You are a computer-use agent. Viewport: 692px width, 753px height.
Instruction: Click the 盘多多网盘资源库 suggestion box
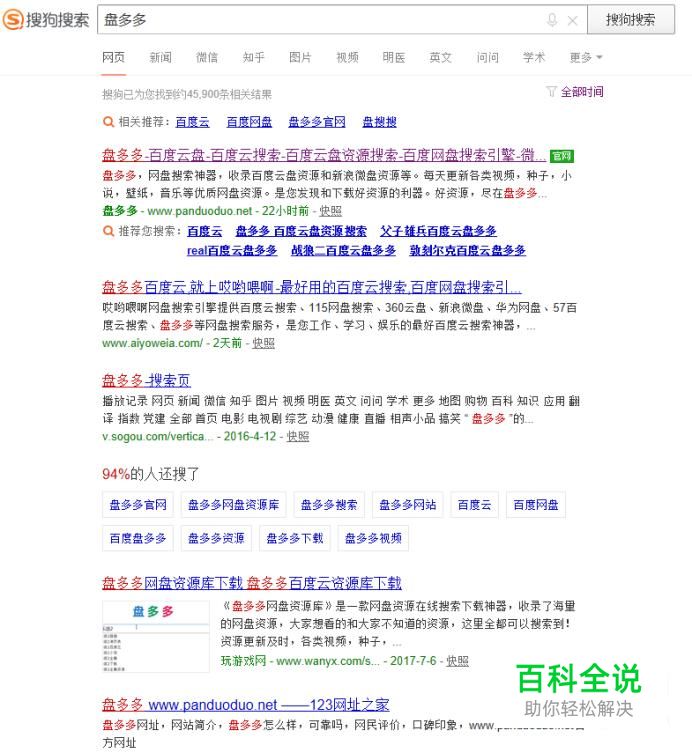(233, 505)
